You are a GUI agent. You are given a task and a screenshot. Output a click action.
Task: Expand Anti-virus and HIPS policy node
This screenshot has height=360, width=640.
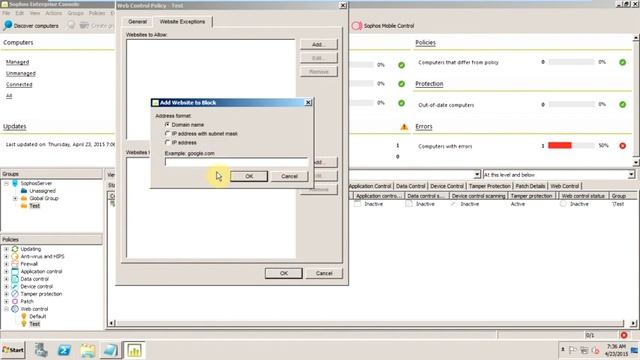7,256
